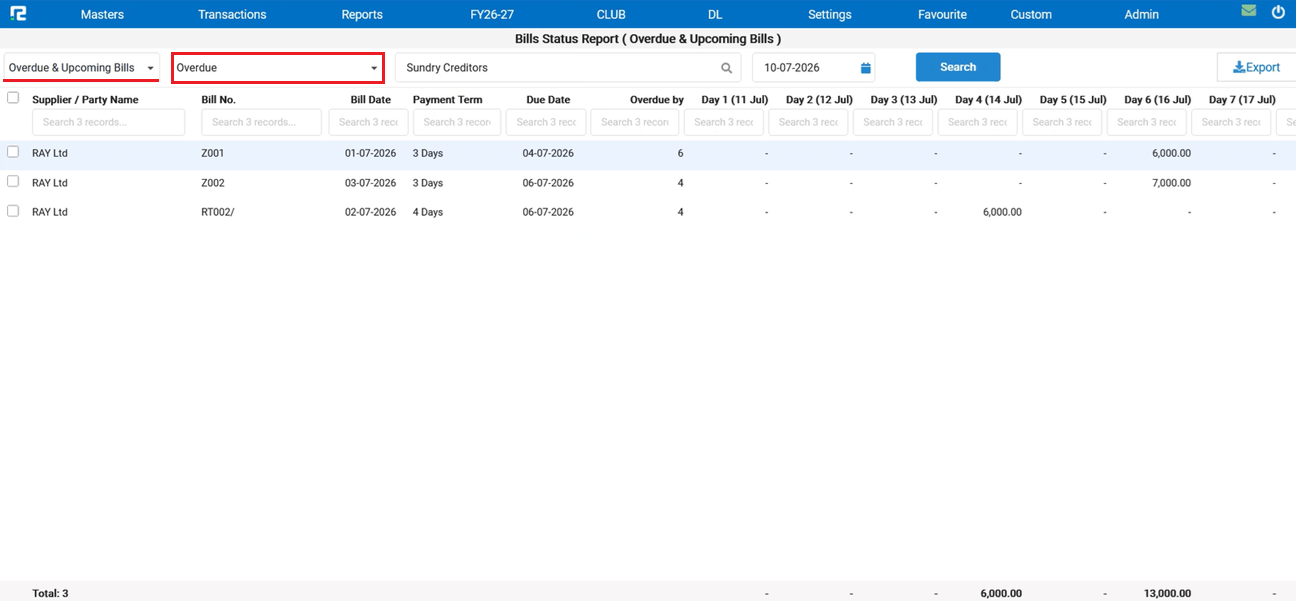The width and height of the screenshot is (1296, 601).
Task: Tick the select-all header checkbox
Action: tap(13, 98)
